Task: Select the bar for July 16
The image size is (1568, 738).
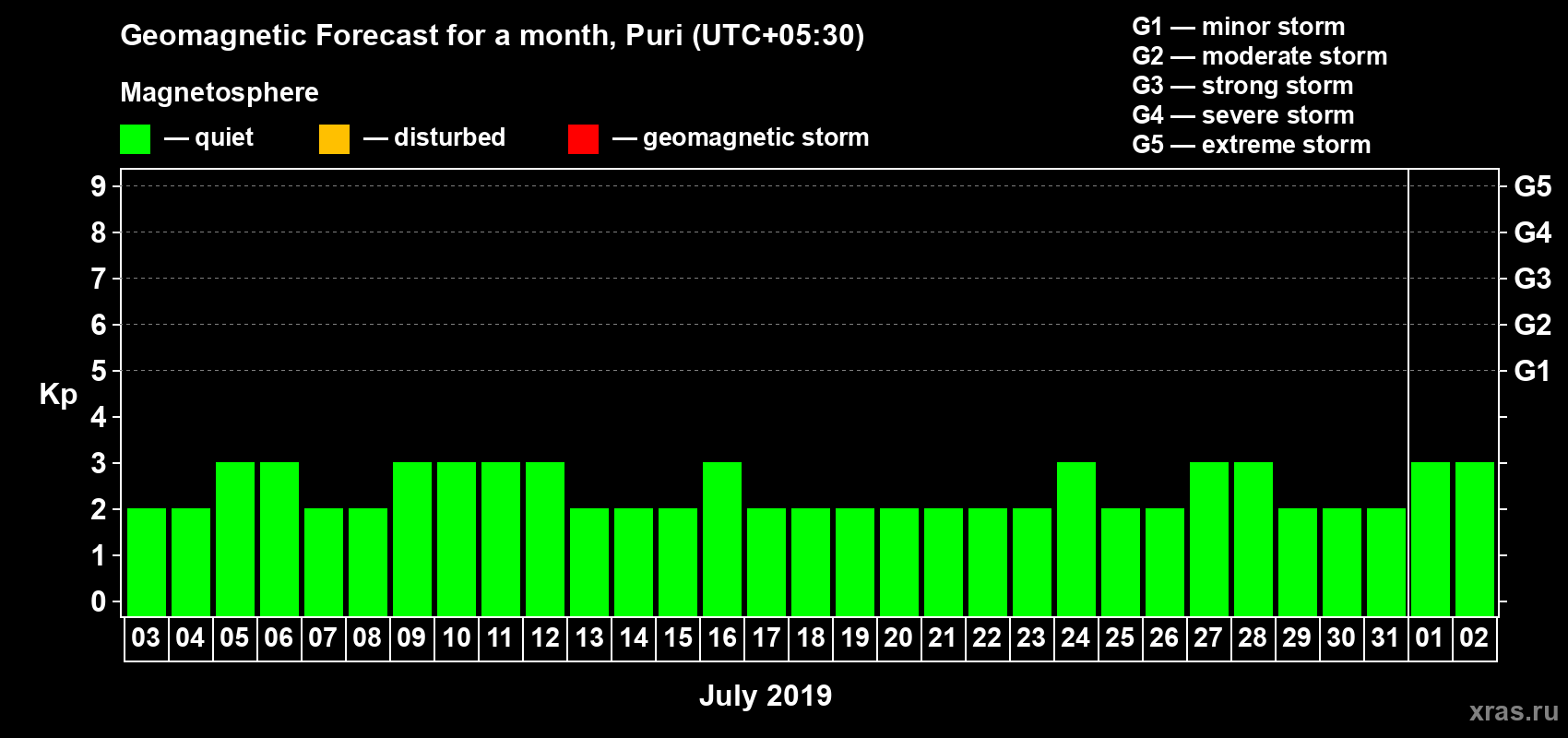Action: tap(722, 539)
